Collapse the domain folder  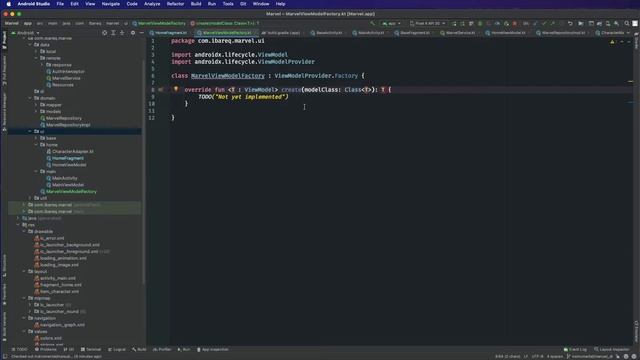tap(30, 98)
